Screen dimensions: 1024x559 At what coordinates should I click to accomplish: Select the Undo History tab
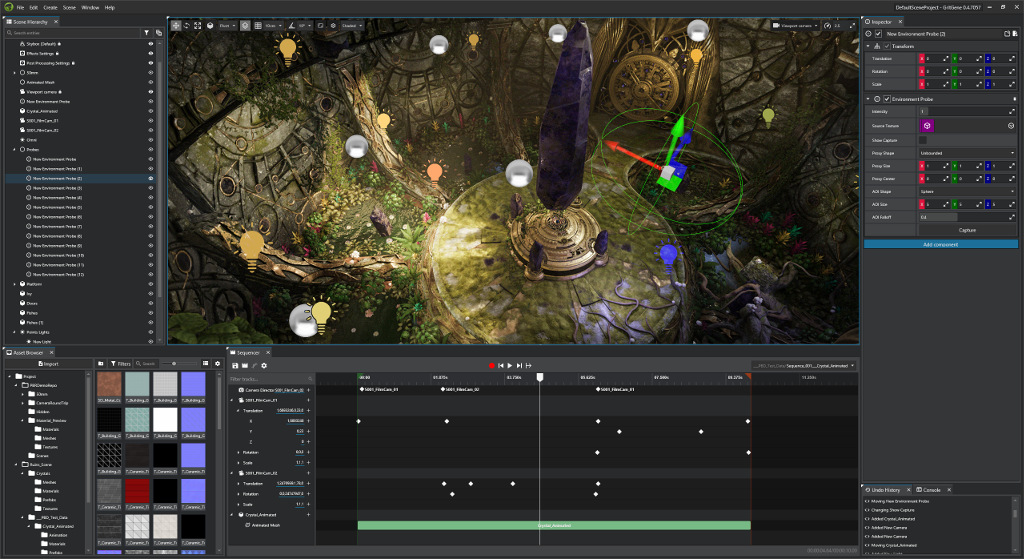(x=885, y=490)
